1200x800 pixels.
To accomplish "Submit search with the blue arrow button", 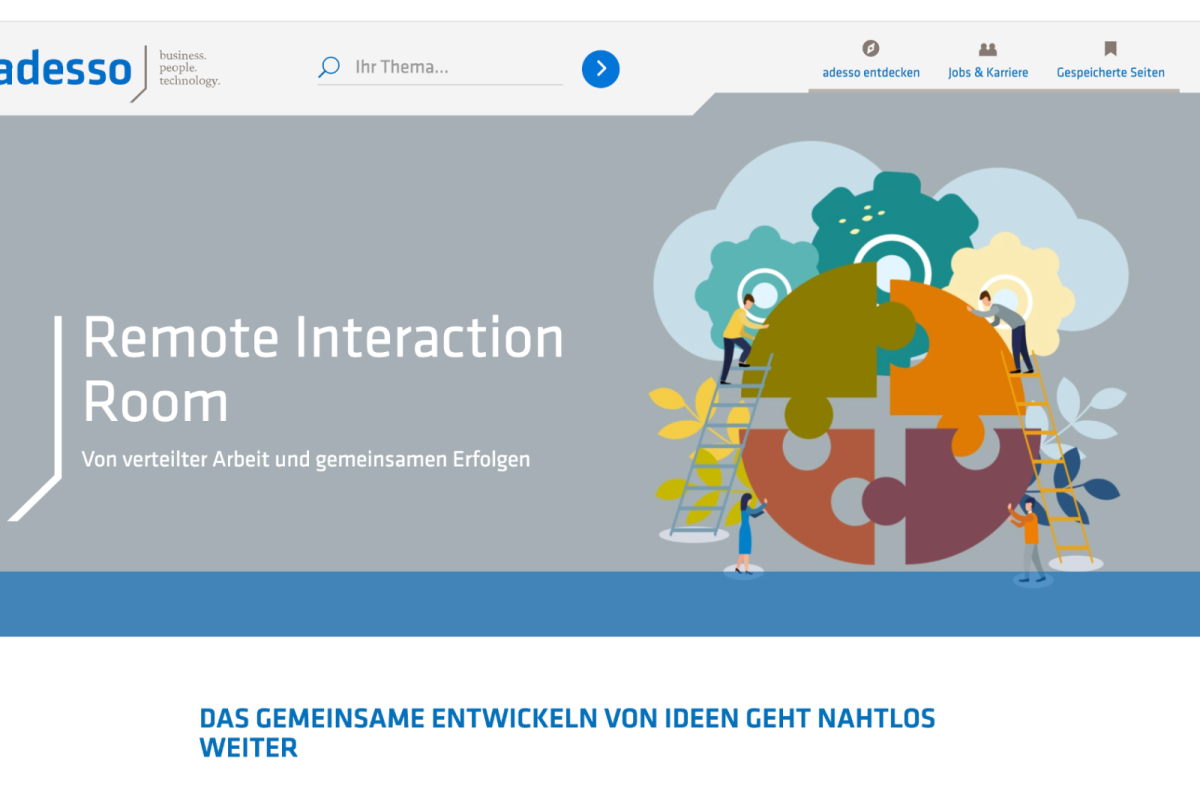I will tap(601, 68).
